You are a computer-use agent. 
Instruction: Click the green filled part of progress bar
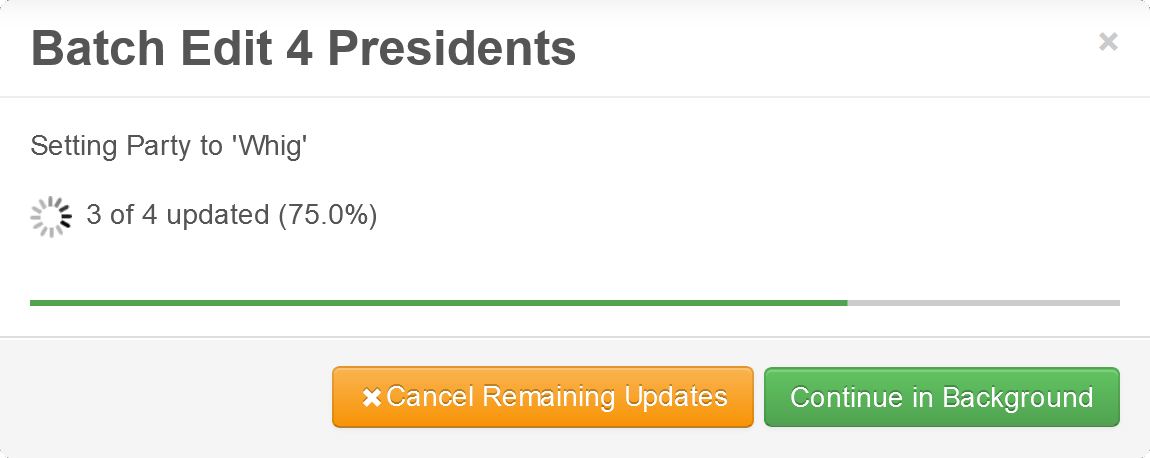pyautogui.click(x=438, y=302)
